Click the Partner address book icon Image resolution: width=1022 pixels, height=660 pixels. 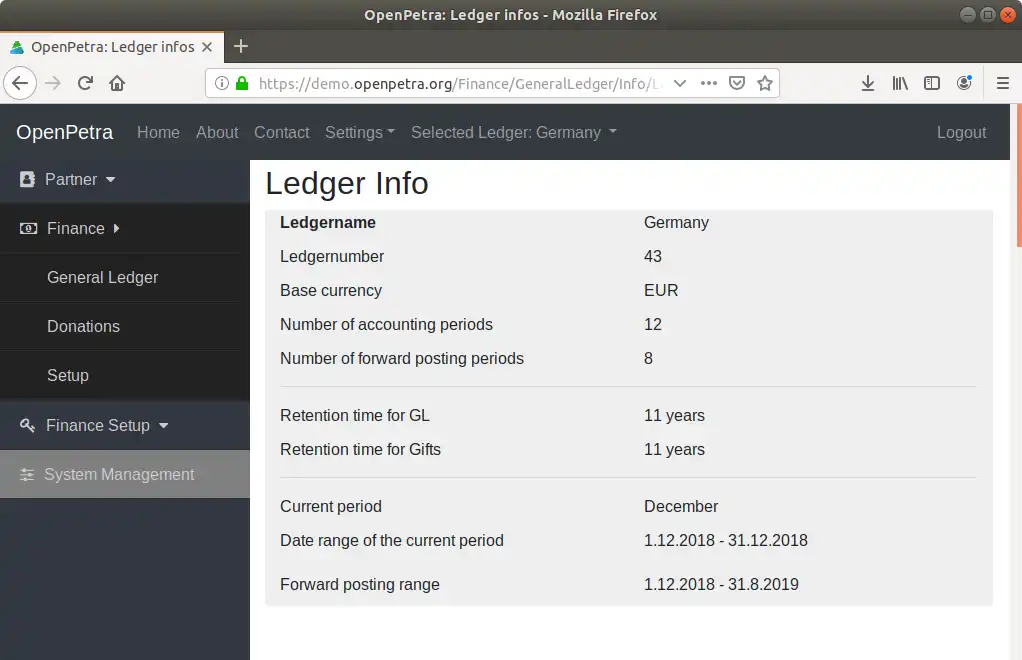(27, 180)
